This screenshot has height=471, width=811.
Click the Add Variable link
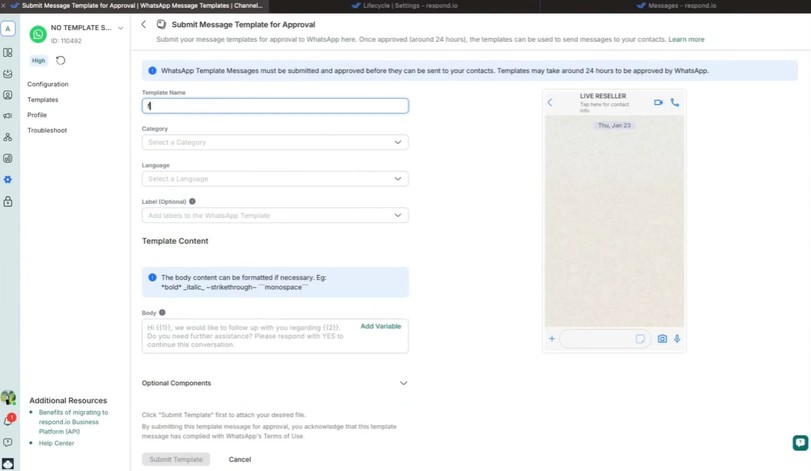point(381,326)
